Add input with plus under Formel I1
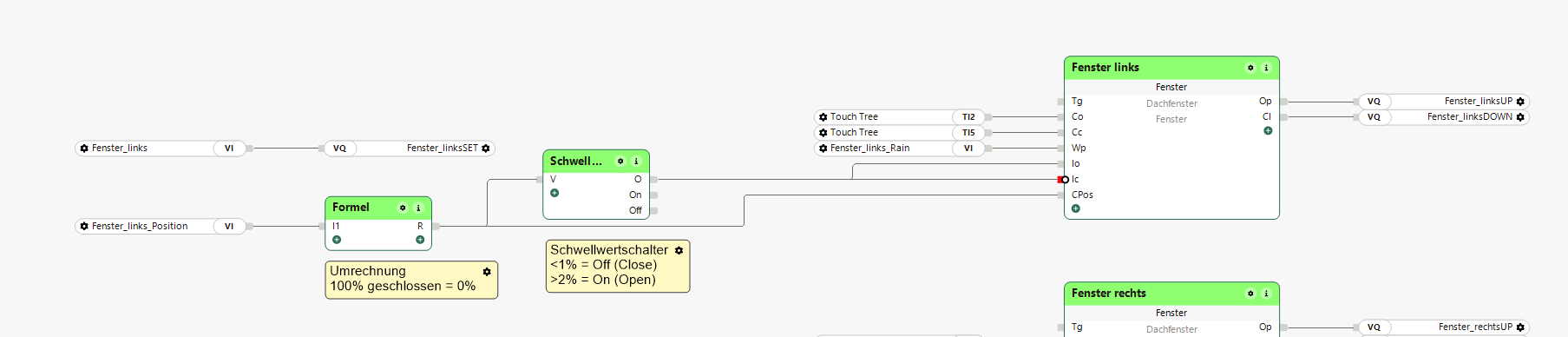The height and width of the screenshot is (337, 1568). pos(337,240)
